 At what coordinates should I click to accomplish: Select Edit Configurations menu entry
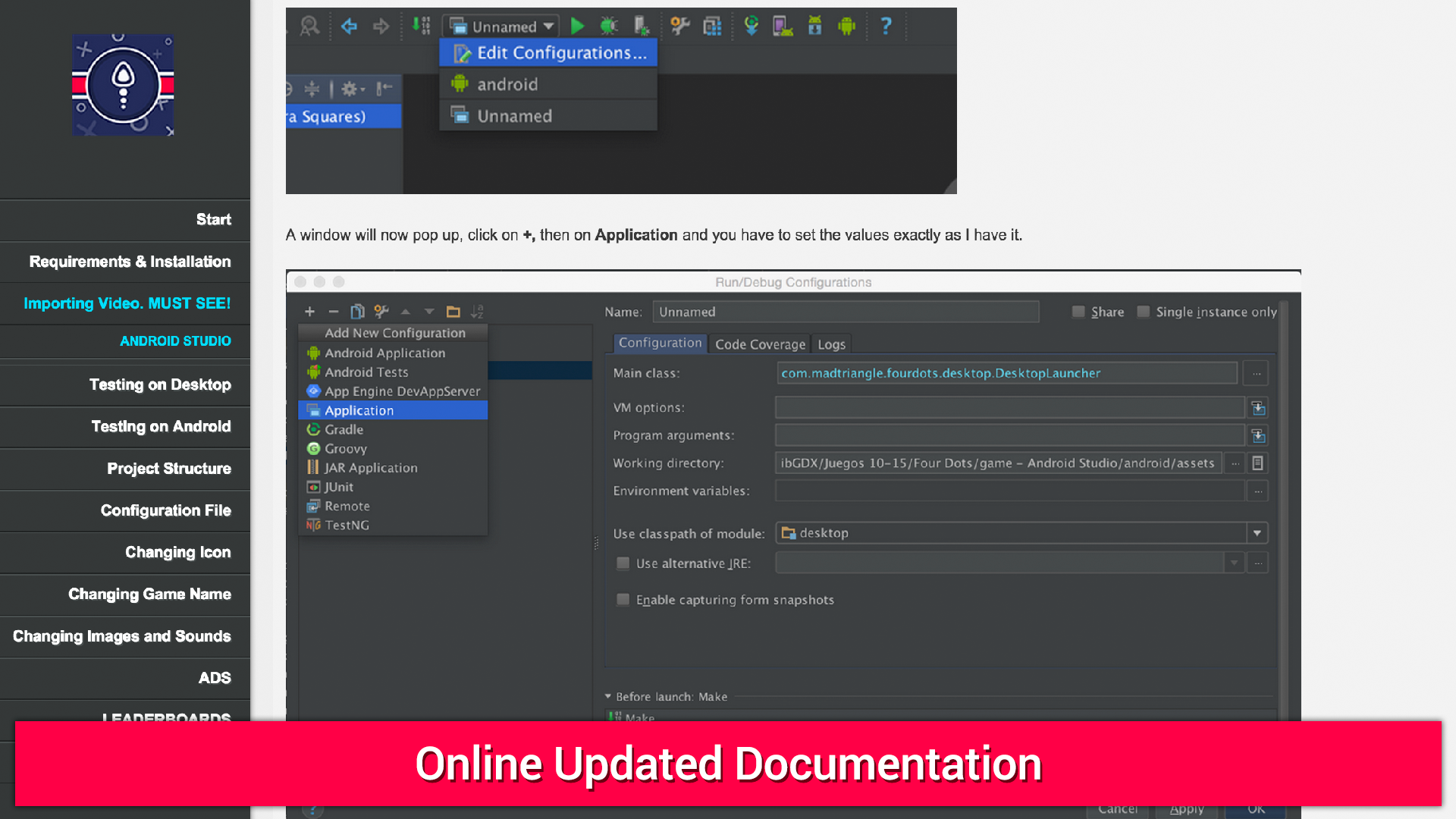click(548, 53)
